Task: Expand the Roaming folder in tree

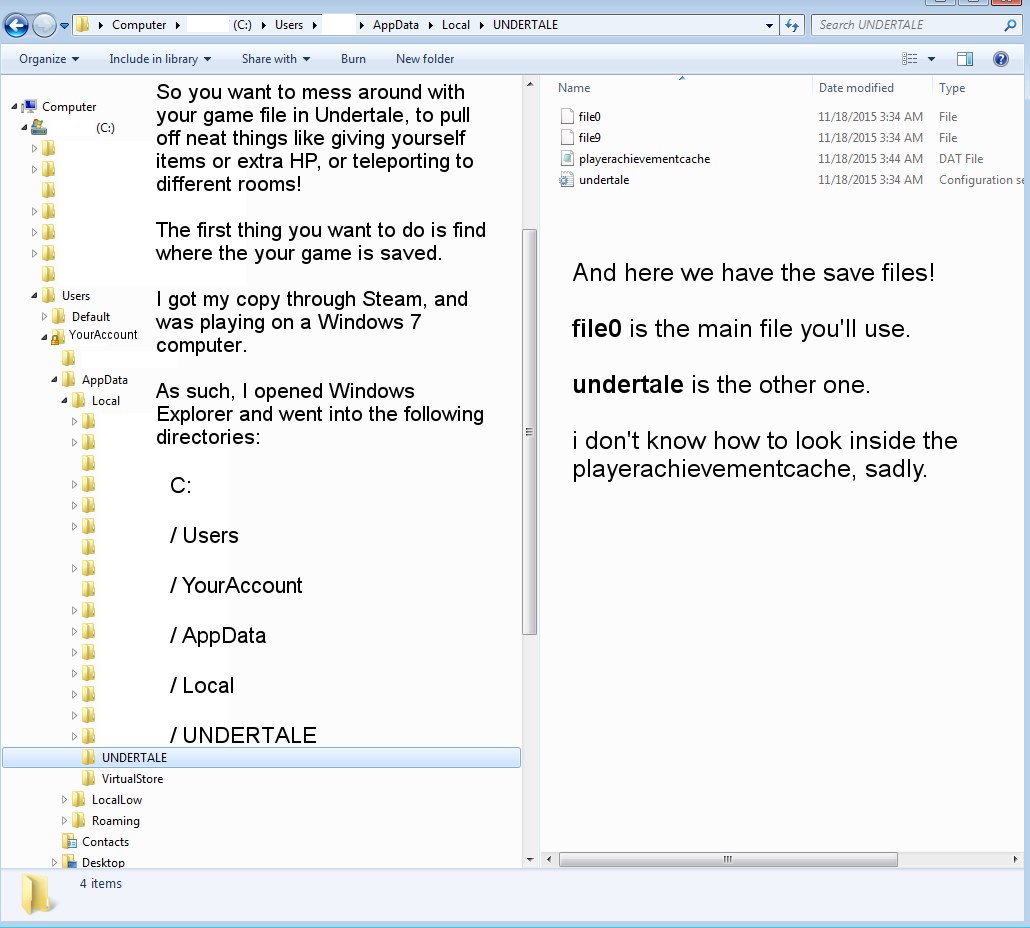Action: click(x=65, y=821)
